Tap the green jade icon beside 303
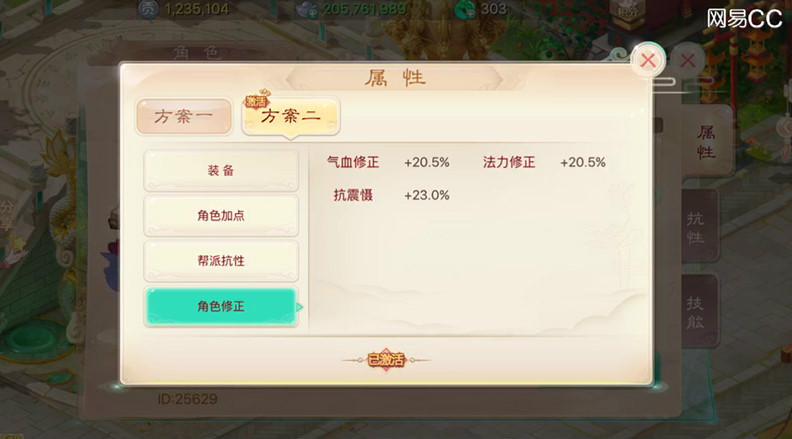Viewport: 792px width, 439px height. pyautogui.click(x=465, y=9)
